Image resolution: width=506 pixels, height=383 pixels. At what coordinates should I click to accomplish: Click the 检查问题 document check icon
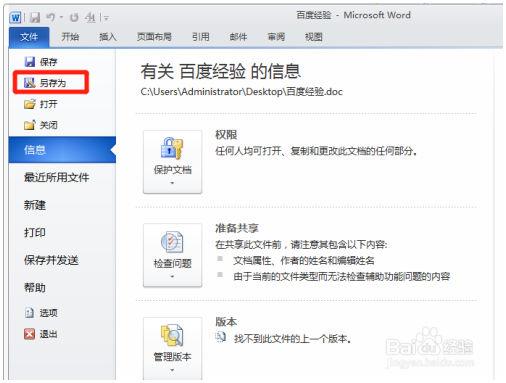[172, 242]
